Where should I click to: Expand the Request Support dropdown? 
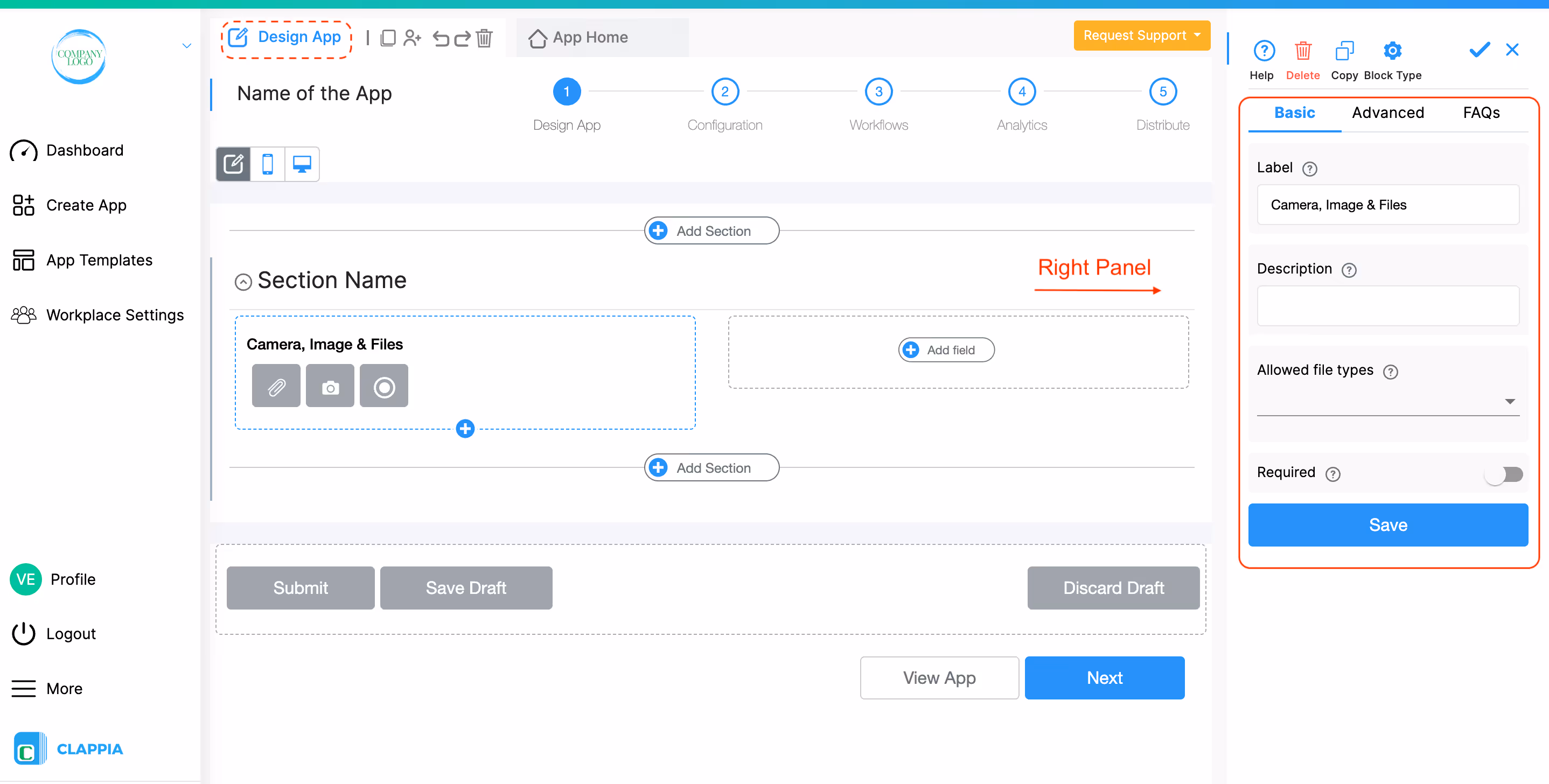click(x=1141, y=36)
